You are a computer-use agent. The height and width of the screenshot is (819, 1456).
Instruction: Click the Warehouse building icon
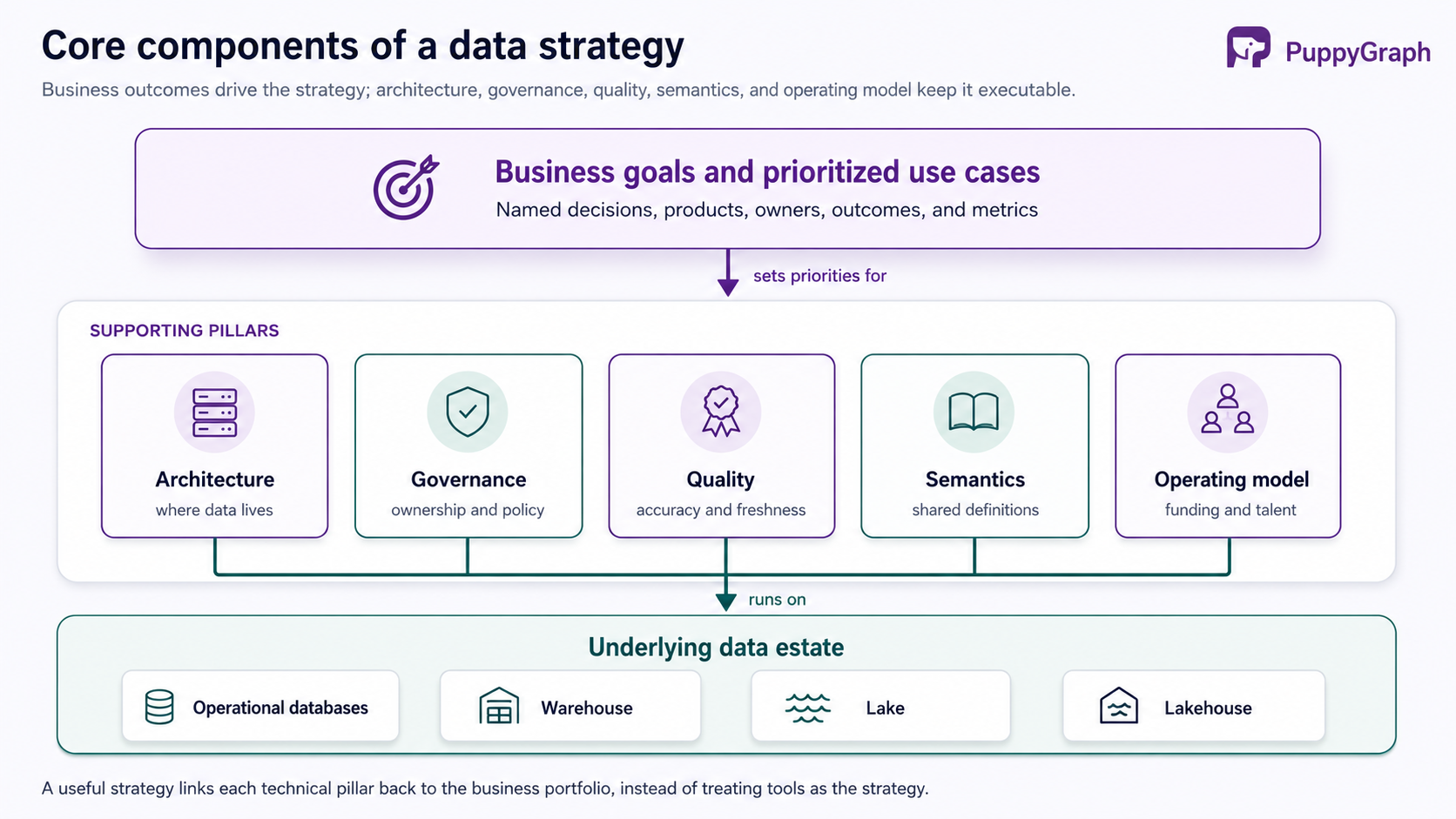[499, 707]
